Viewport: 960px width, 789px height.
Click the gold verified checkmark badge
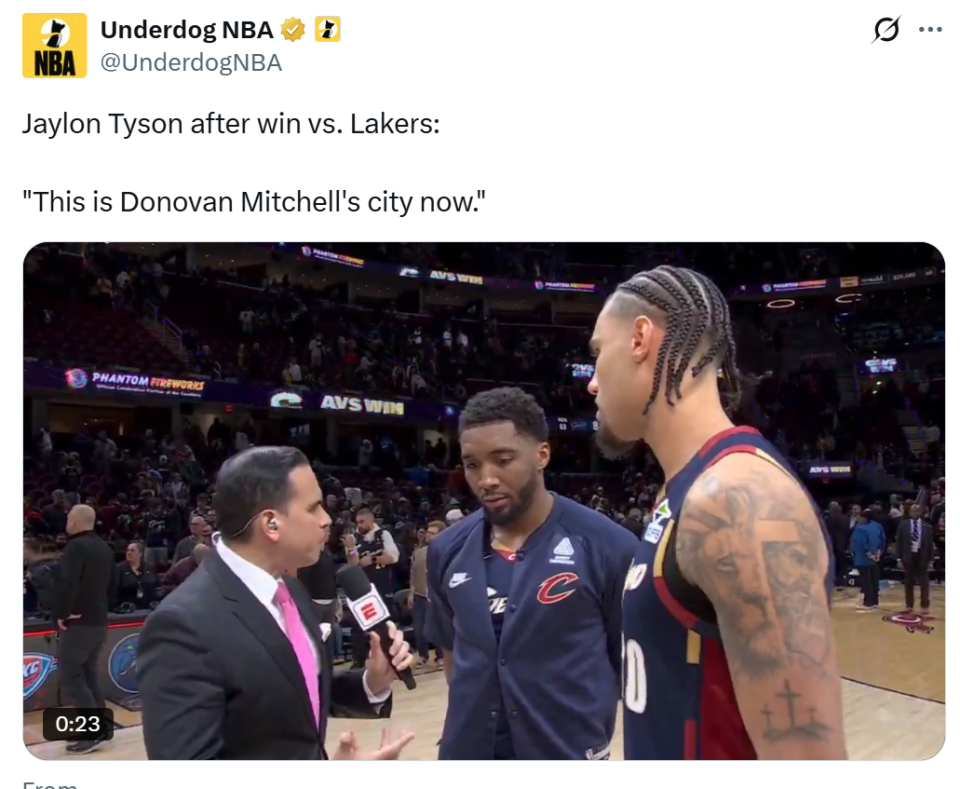click(293, 29)
